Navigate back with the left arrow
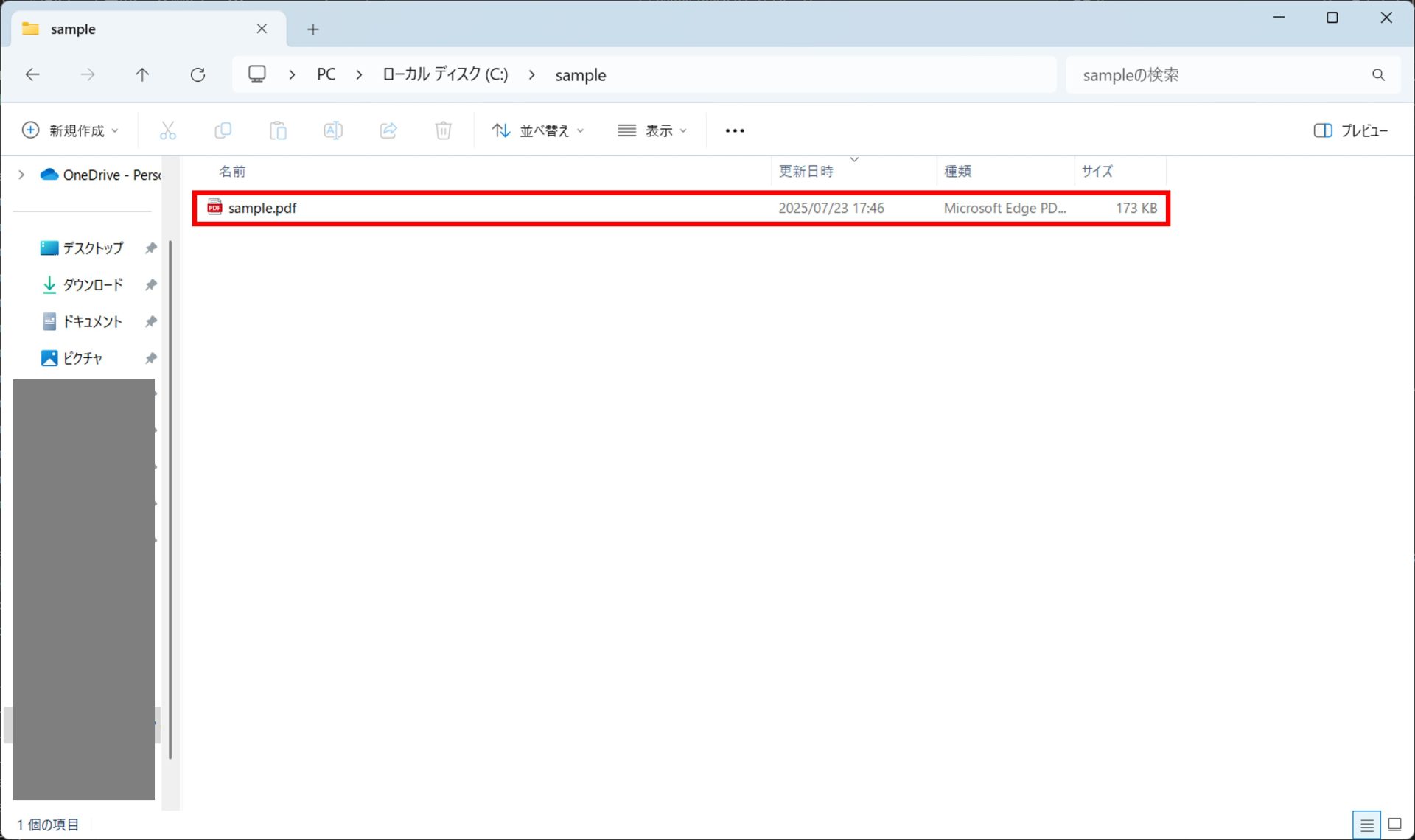 (x=32, y=74)
